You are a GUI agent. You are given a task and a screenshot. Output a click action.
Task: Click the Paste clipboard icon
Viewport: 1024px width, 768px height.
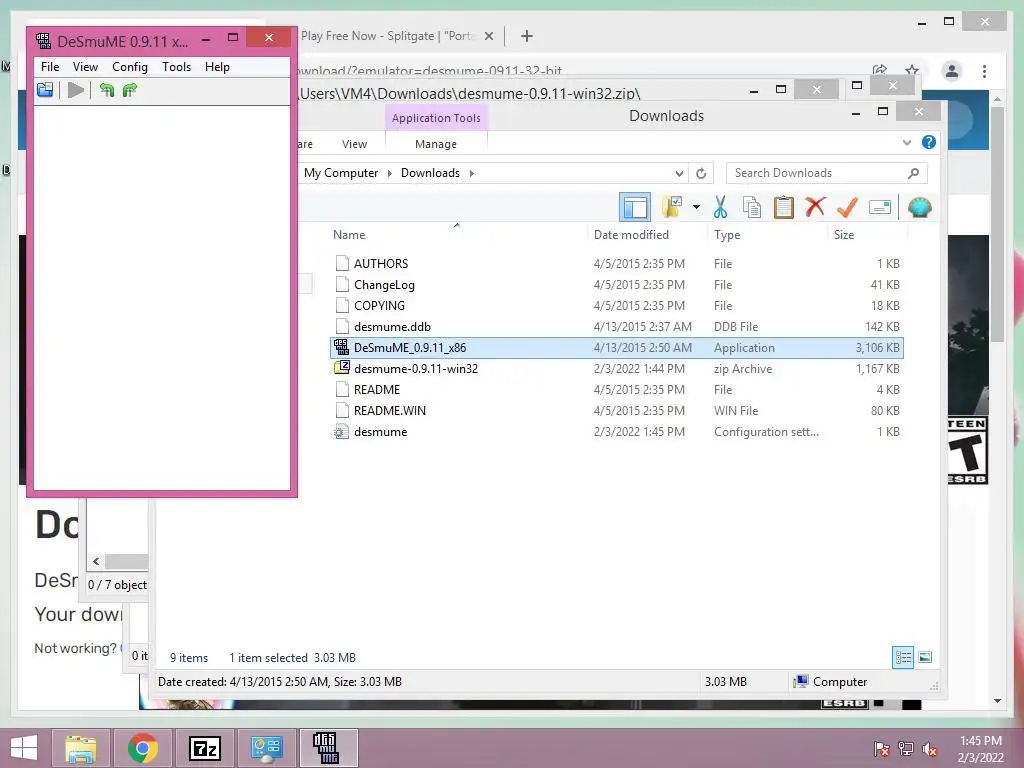tap(784, 207)
